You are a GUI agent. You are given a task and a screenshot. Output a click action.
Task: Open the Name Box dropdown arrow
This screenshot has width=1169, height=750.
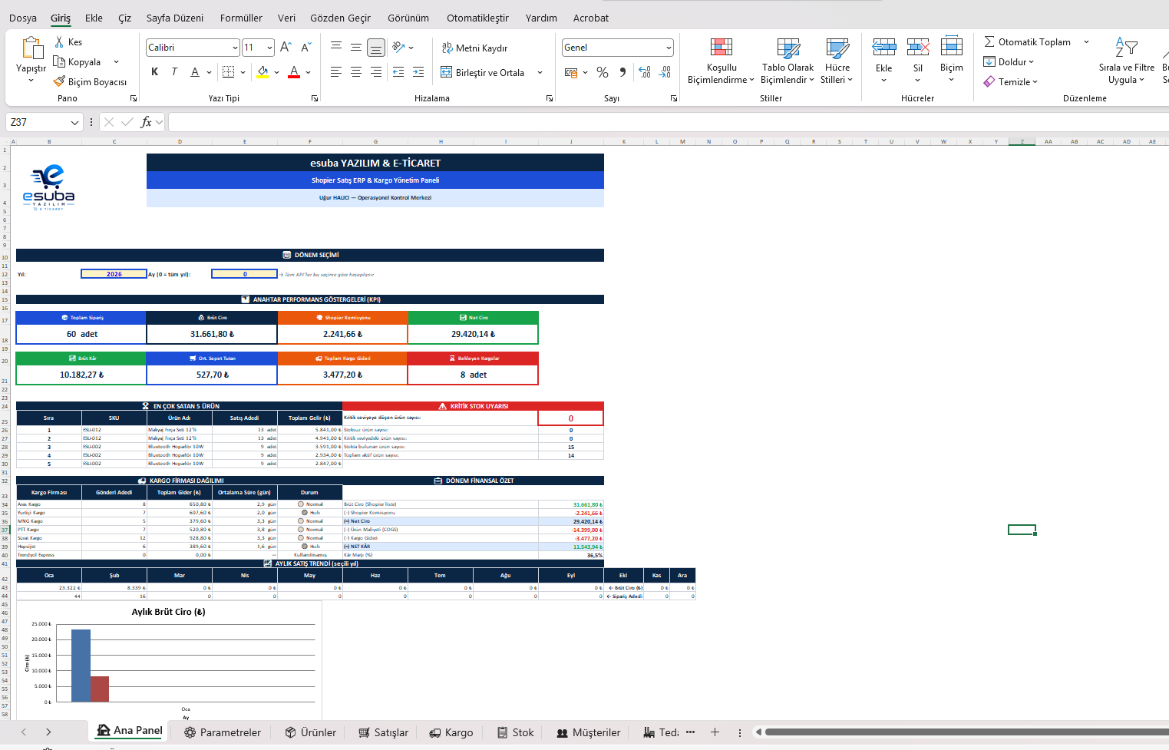[75, 122]
